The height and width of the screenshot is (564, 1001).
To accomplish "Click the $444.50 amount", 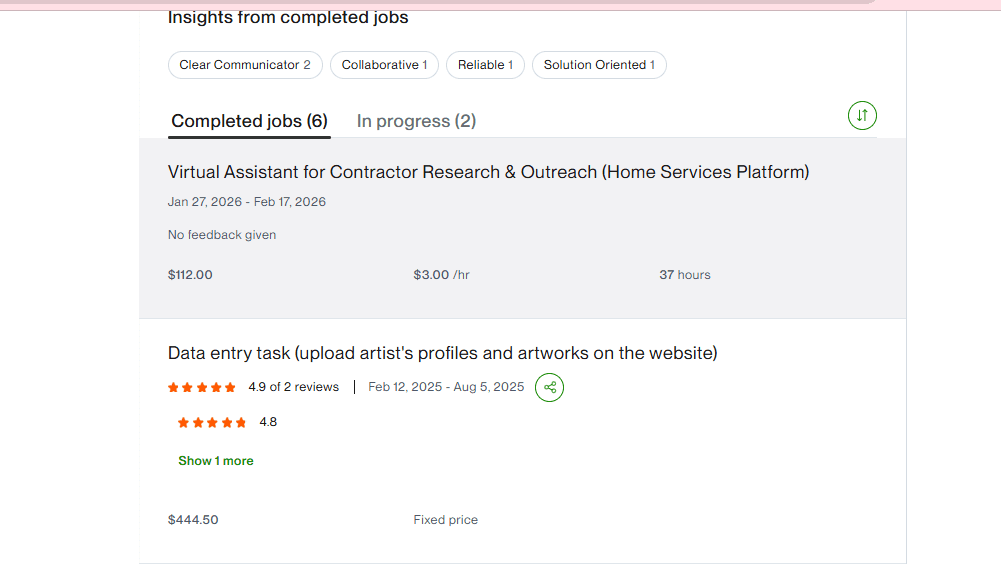I will (193, 520).
